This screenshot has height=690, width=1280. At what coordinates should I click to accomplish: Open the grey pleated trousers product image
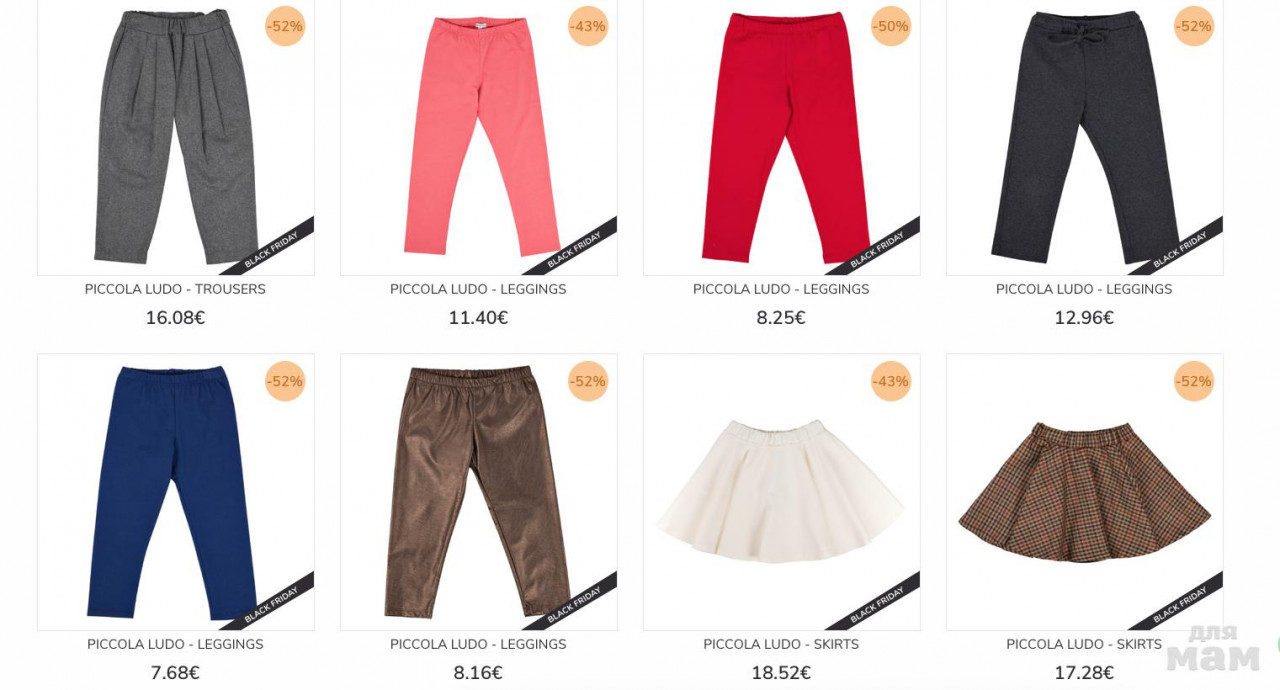(x=175, y=137)
